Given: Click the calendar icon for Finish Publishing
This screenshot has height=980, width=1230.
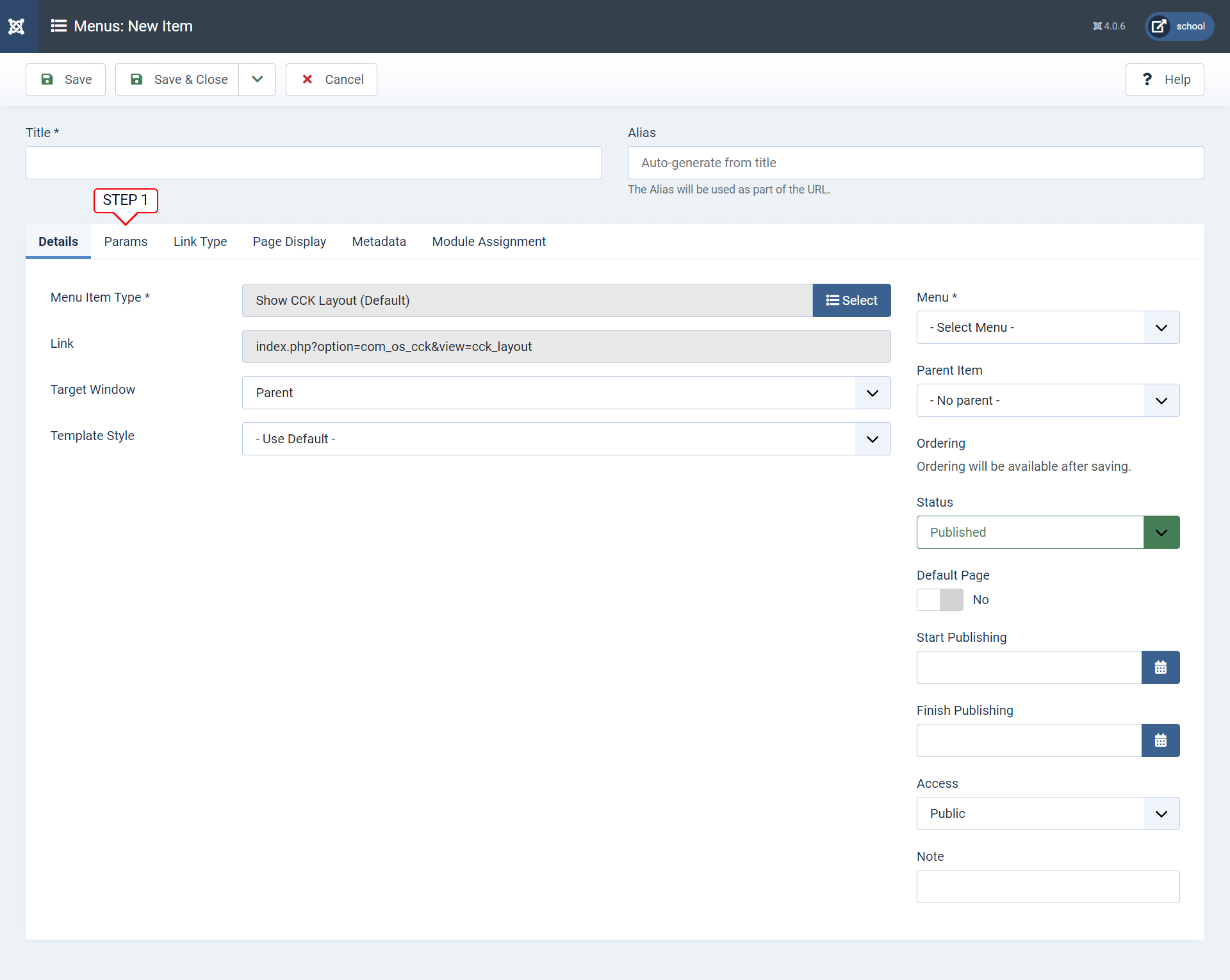Looking at the screenshot, I should tap(1160, 740).
